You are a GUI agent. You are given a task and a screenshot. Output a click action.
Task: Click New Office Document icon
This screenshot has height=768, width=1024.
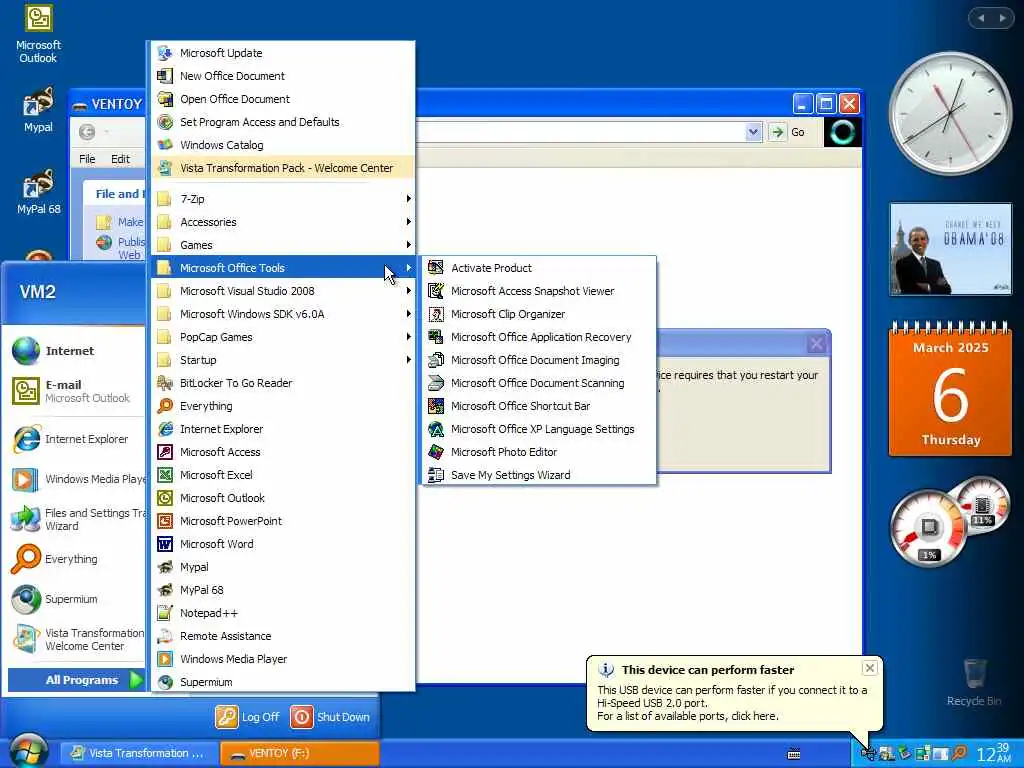165,76
